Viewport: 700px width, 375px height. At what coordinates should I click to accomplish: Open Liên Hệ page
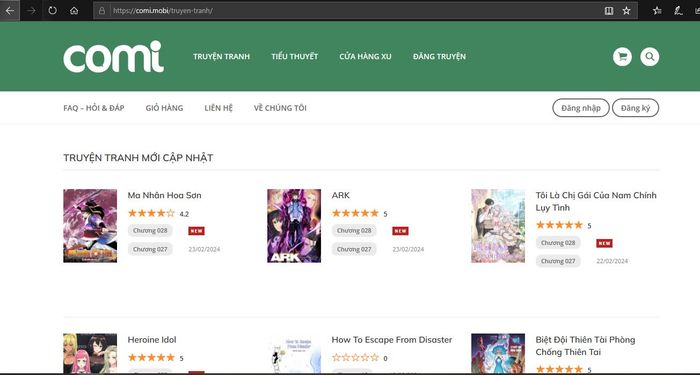point(219,108)
